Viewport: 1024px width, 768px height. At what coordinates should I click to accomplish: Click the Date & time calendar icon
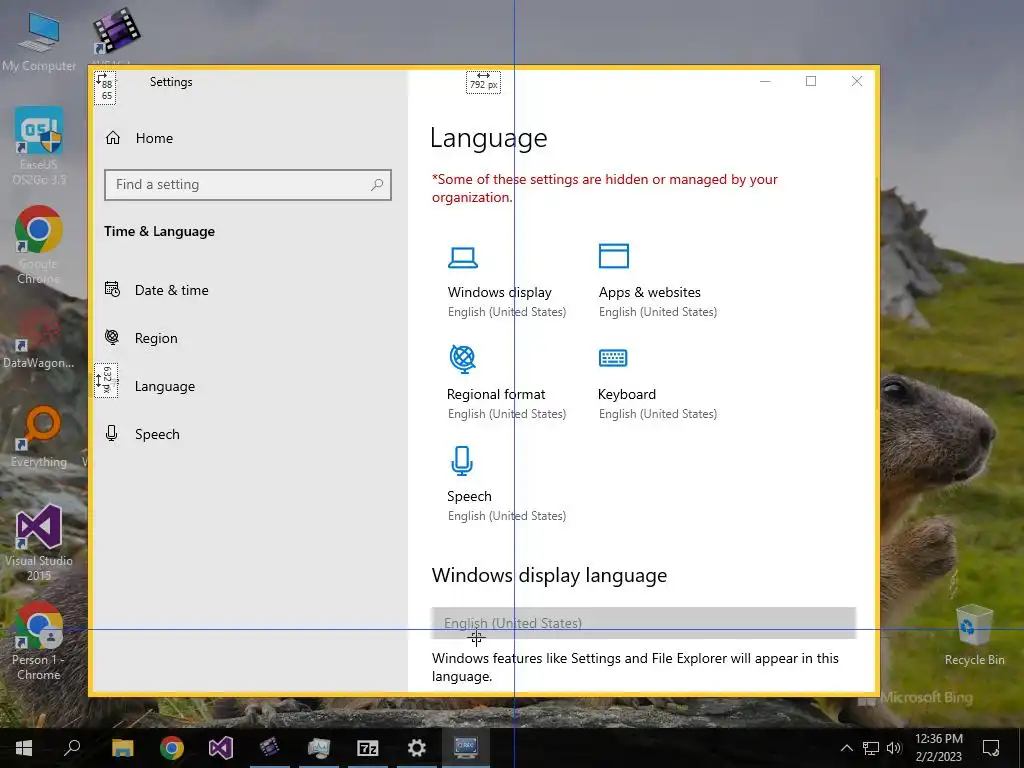112,289
